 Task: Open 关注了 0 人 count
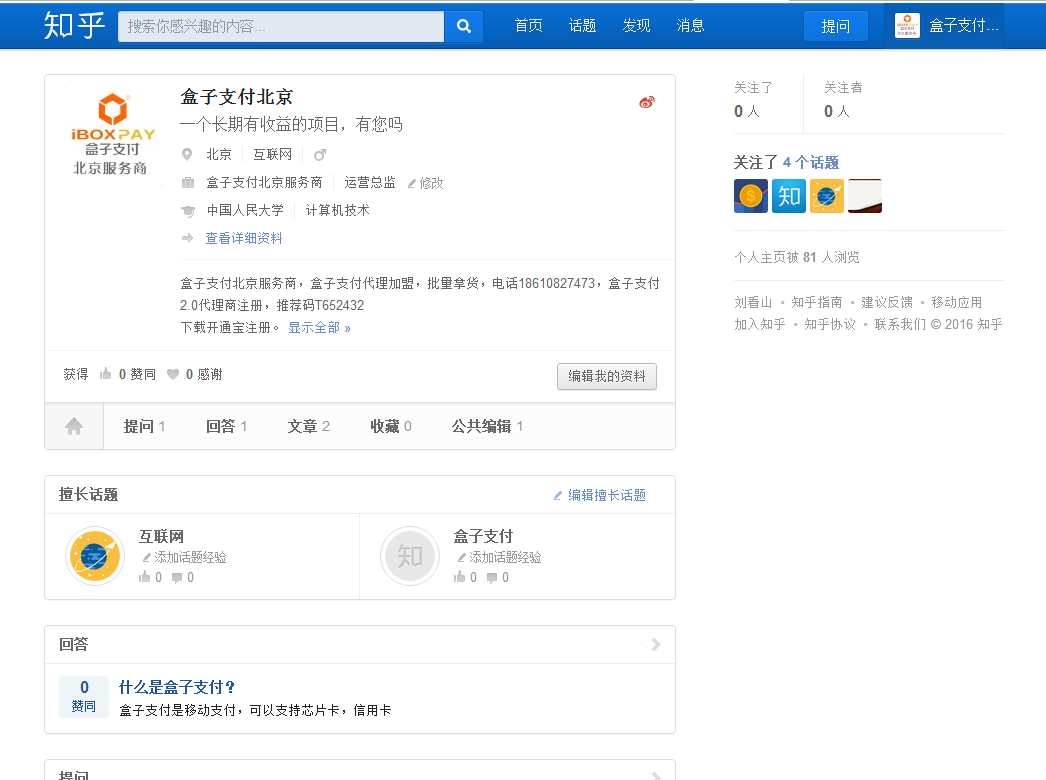tap(753, 100)
